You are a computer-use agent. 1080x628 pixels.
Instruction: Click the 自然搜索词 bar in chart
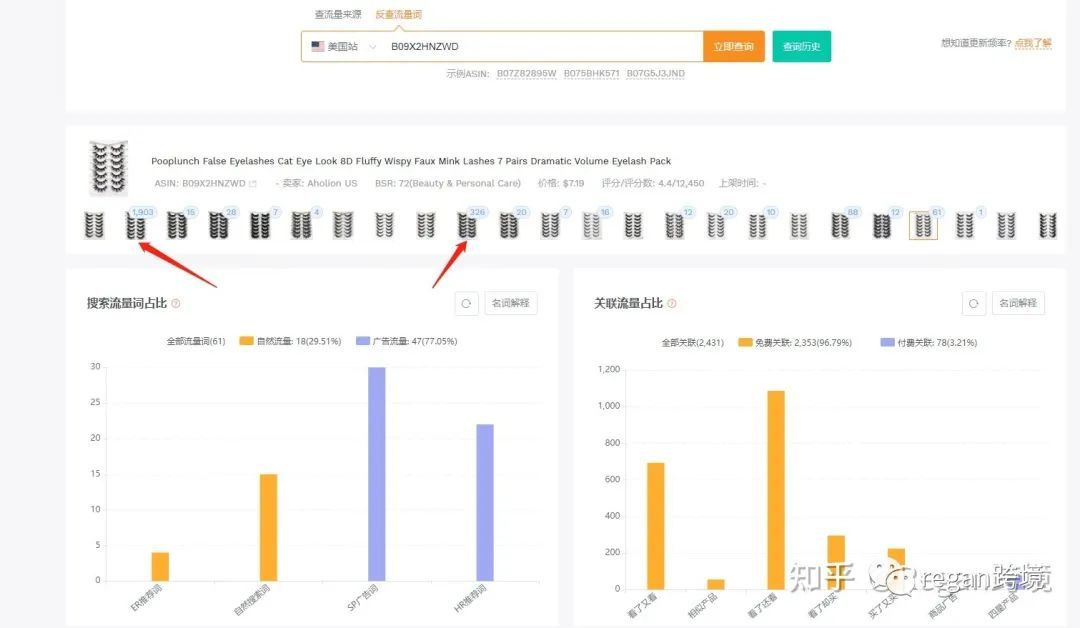click(269, 527)
